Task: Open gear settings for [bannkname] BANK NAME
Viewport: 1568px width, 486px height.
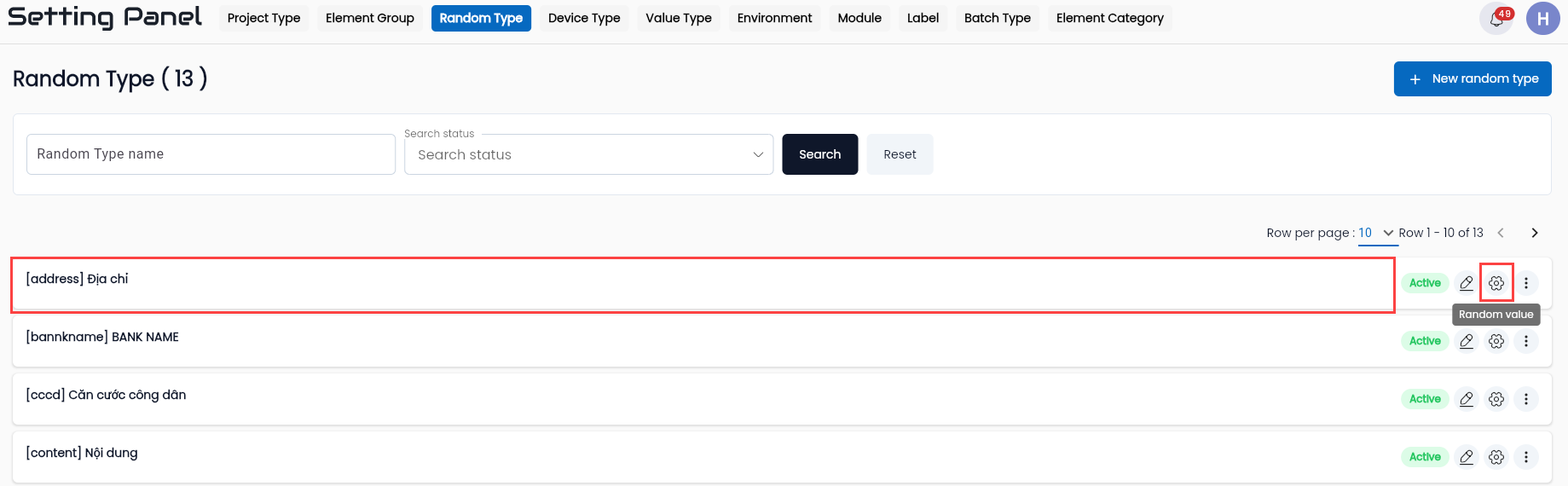Action: 1496,341
